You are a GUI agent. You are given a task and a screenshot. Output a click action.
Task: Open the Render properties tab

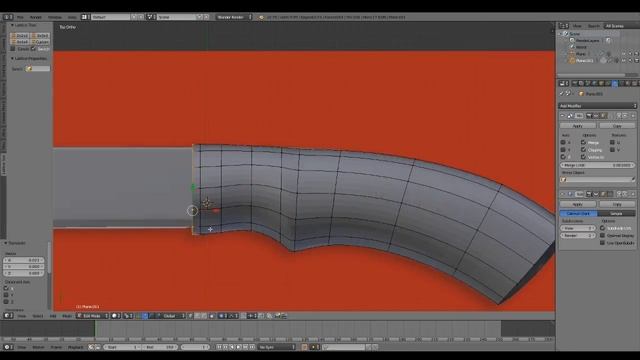[575, 83]
